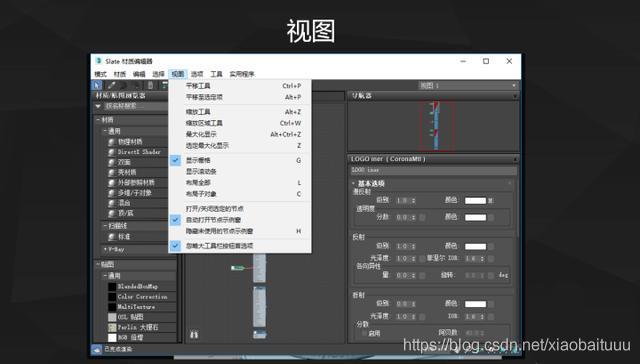Click the sphere icon beside 外部参照材质
The height and width of the screenshot is (364, 640).
tap(112, 183)
